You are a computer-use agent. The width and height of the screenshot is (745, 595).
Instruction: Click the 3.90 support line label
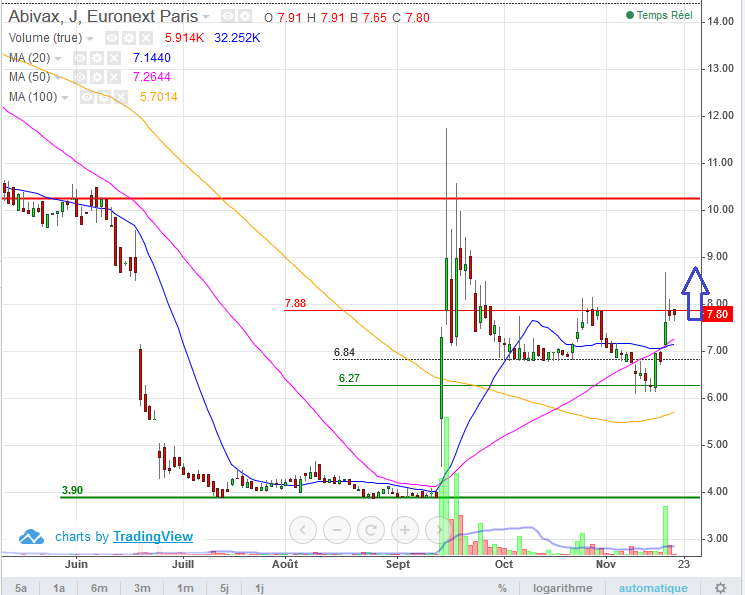coord(72,490)
